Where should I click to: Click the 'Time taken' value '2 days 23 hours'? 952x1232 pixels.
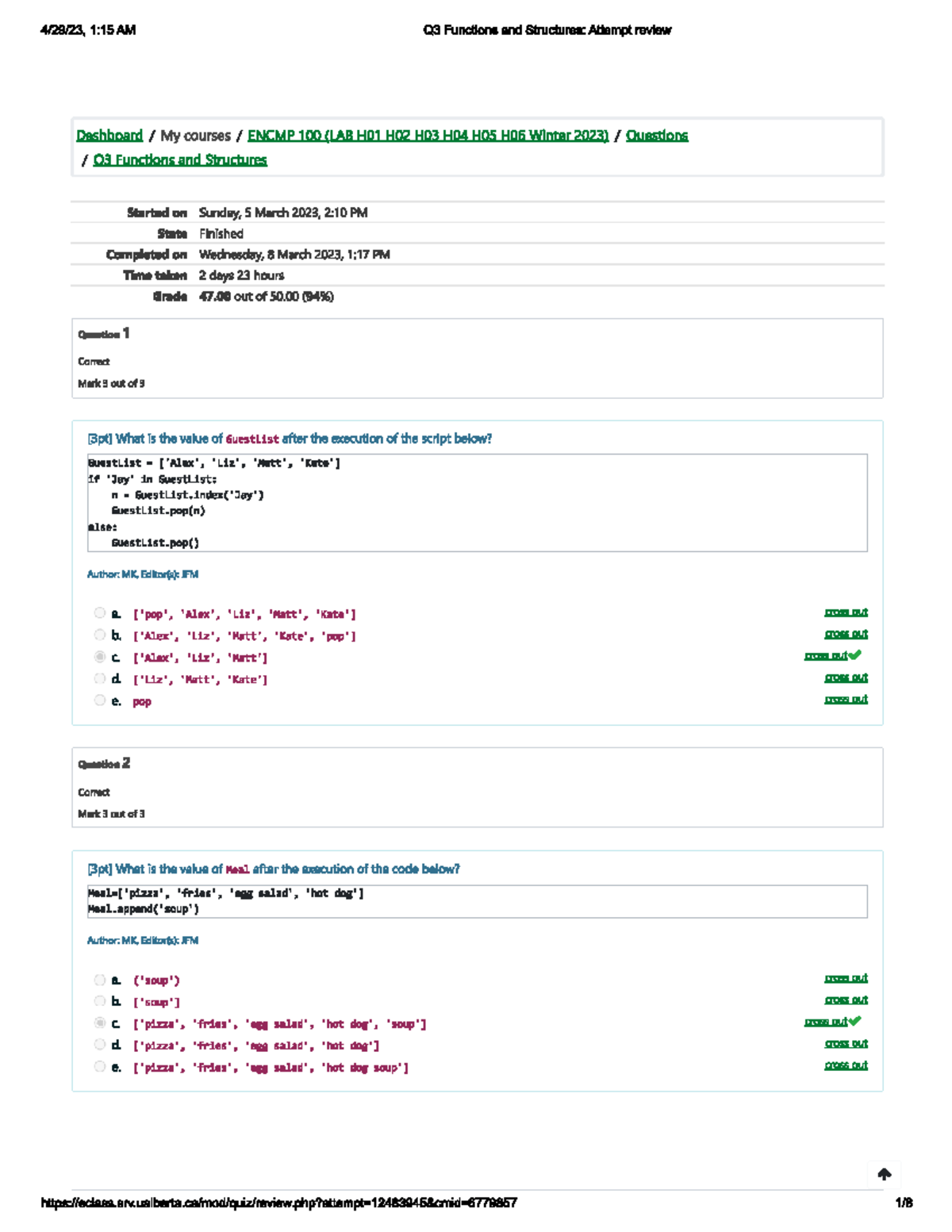click(x=241, y=275)
